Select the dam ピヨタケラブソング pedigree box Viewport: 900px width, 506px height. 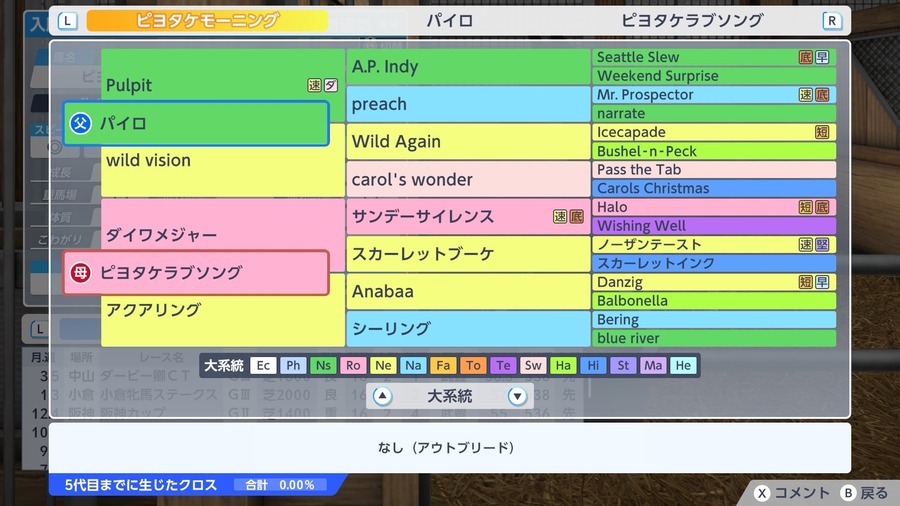click(x=196, y=273)
